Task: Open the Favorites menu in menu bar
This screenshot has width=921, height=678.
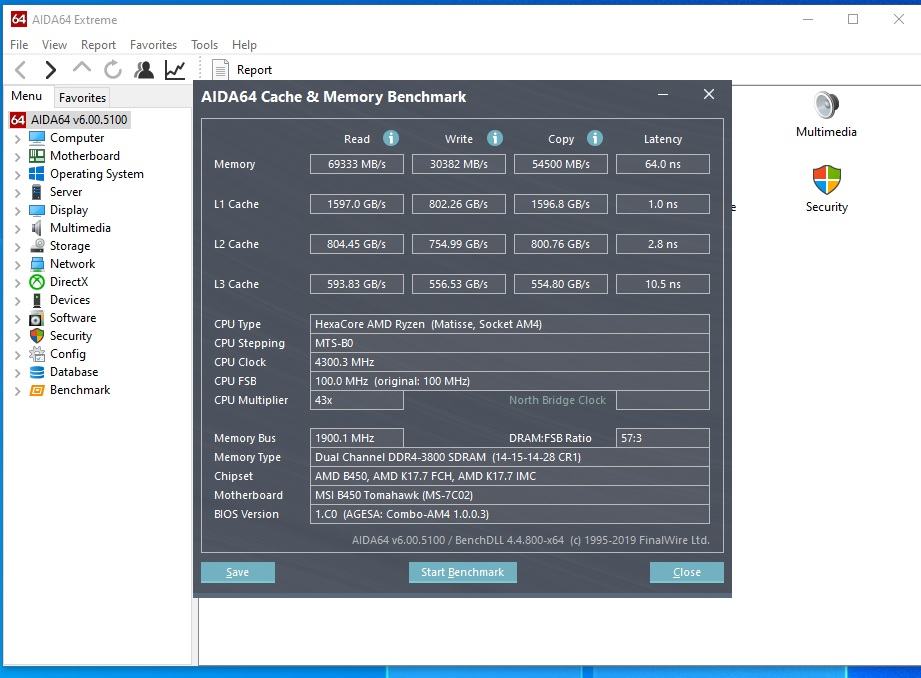Action: [153, 45]
